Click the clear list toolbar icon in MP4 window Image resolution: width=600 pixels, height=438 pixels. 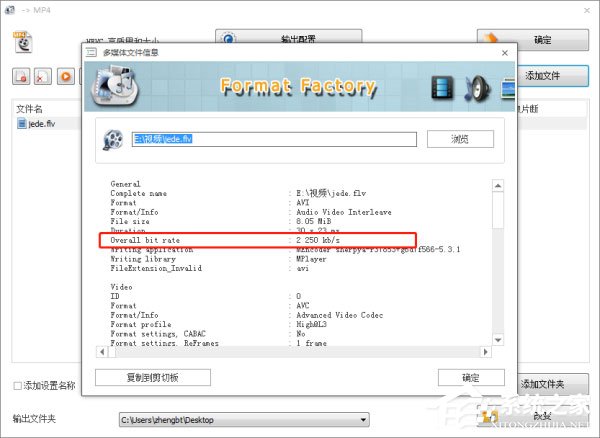pos(43,77)
